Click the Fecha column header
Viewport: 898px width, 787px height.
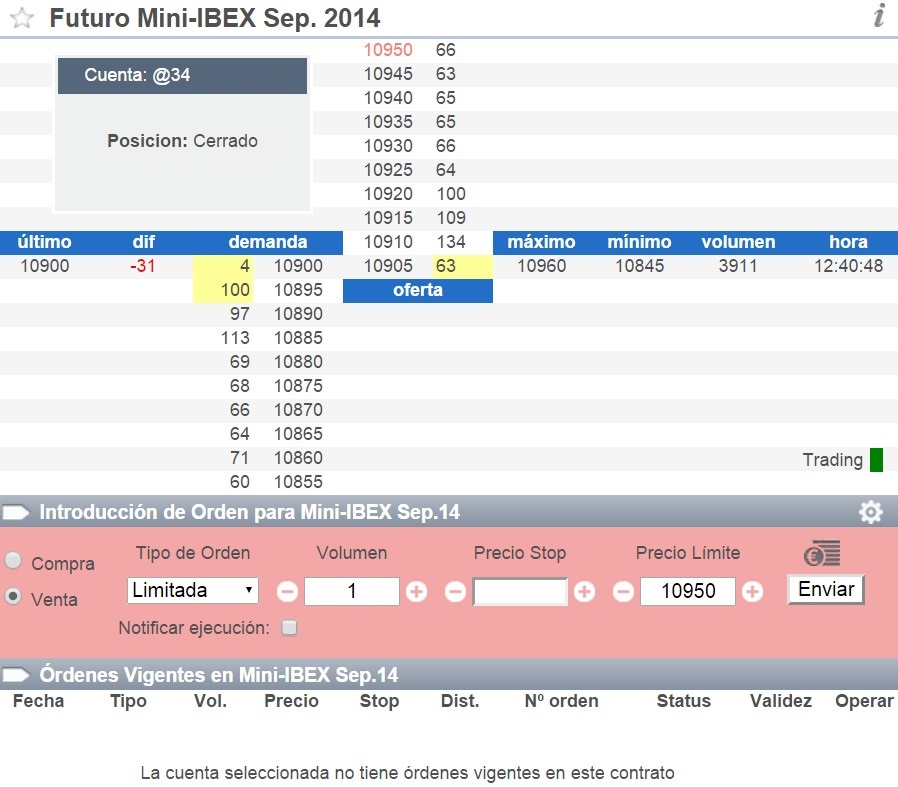tap(38, 701)
